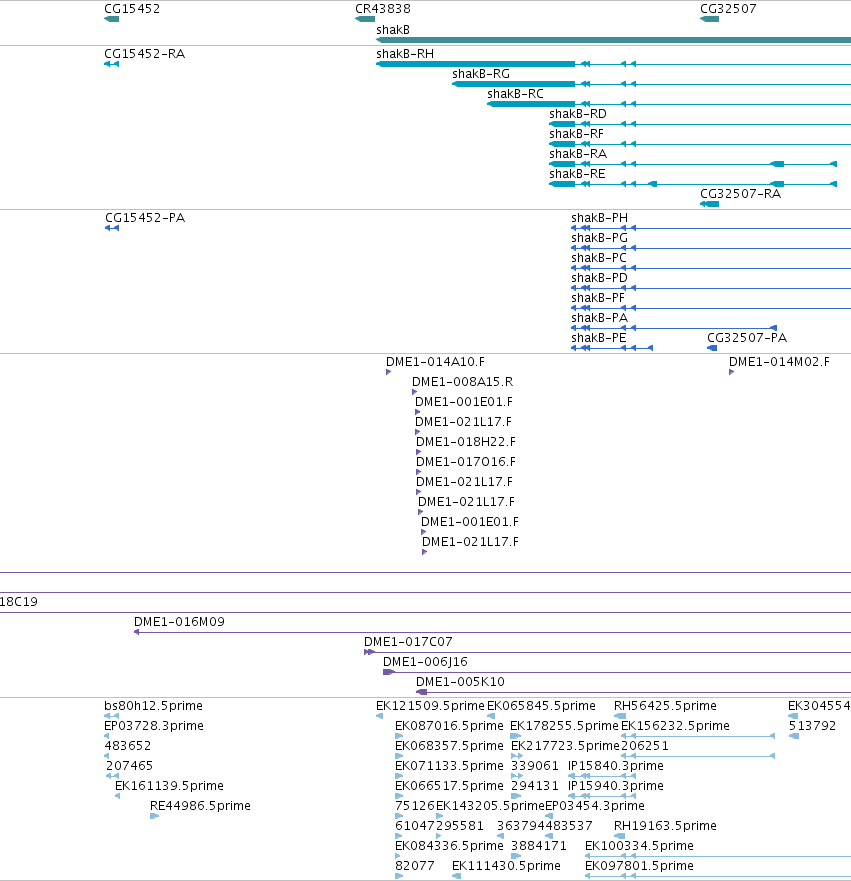Click the DME1-008A15.R BAC end label

462,382
